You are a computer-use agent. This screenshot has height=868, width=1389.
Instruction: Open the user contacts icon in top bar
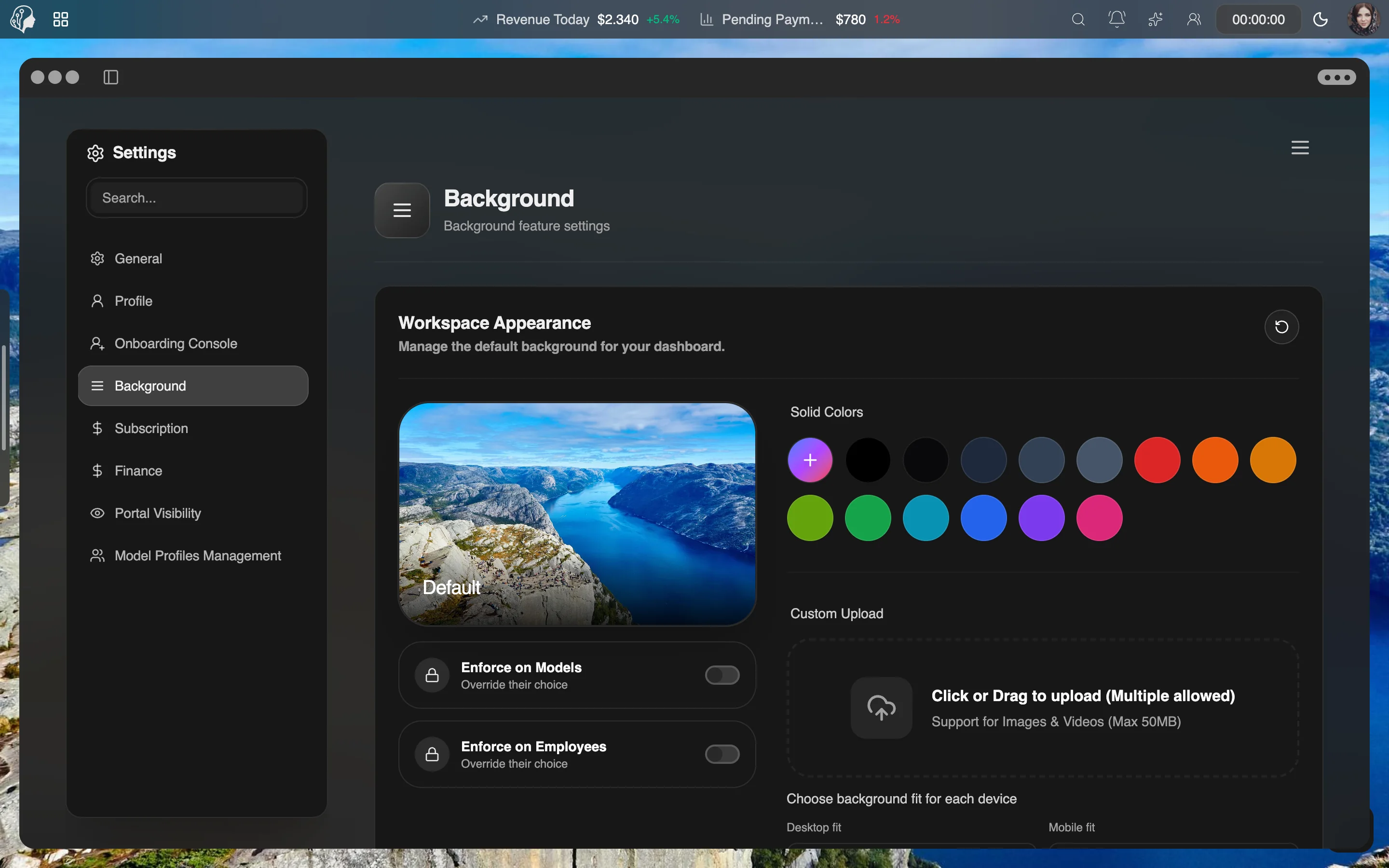click(1194, 19)
